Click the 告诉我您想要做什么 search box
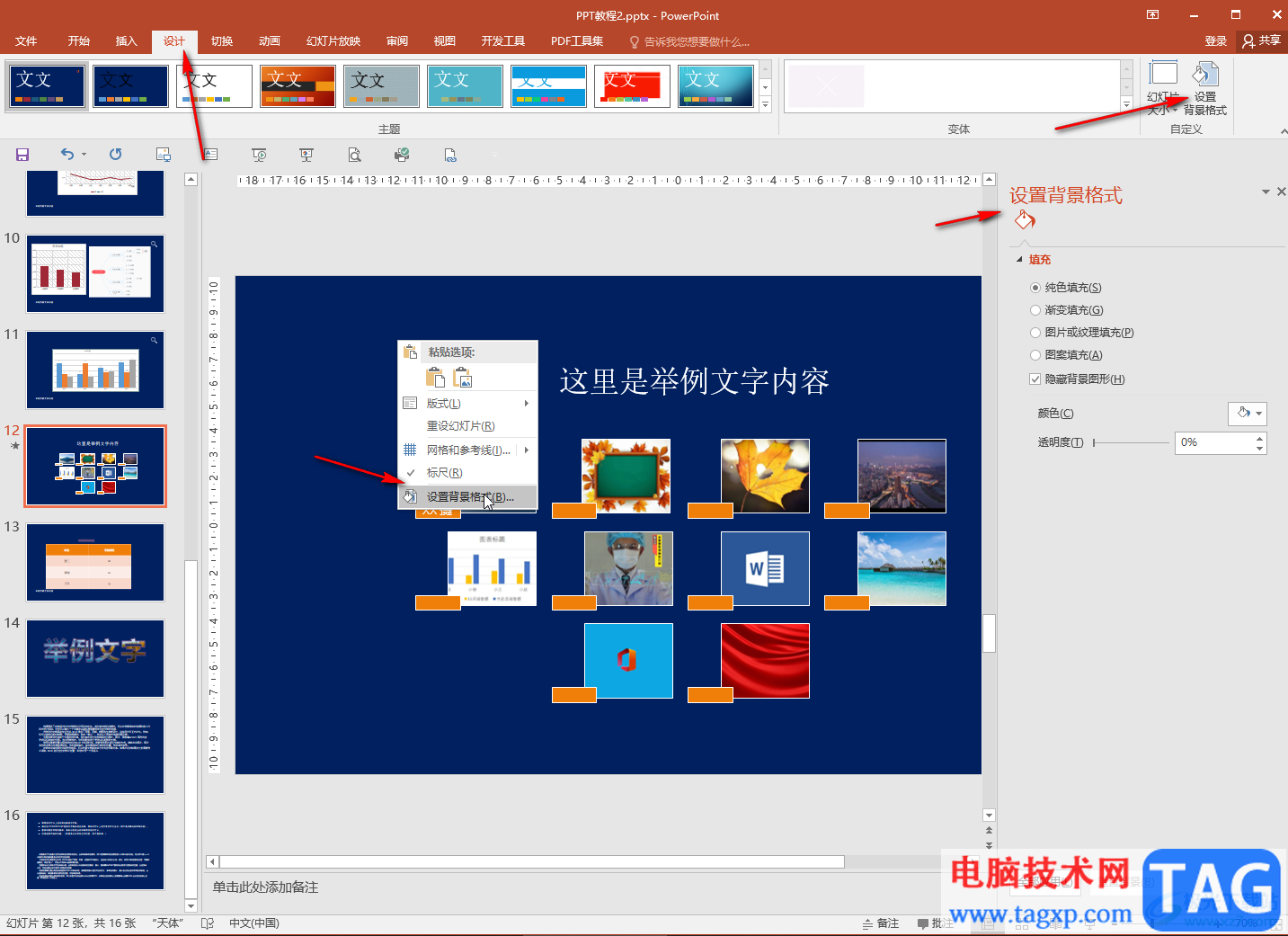This screenshot has width=1288, height=936. point(689,41)
